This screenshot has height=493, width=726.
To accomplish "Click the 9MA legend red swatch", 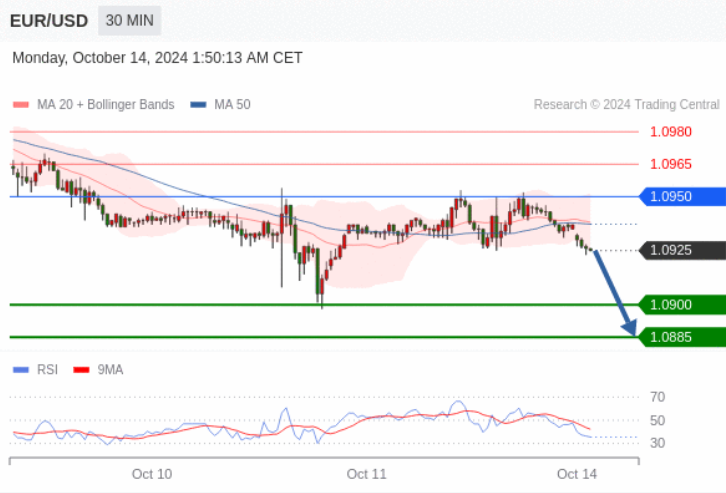I will coord(81,370).
